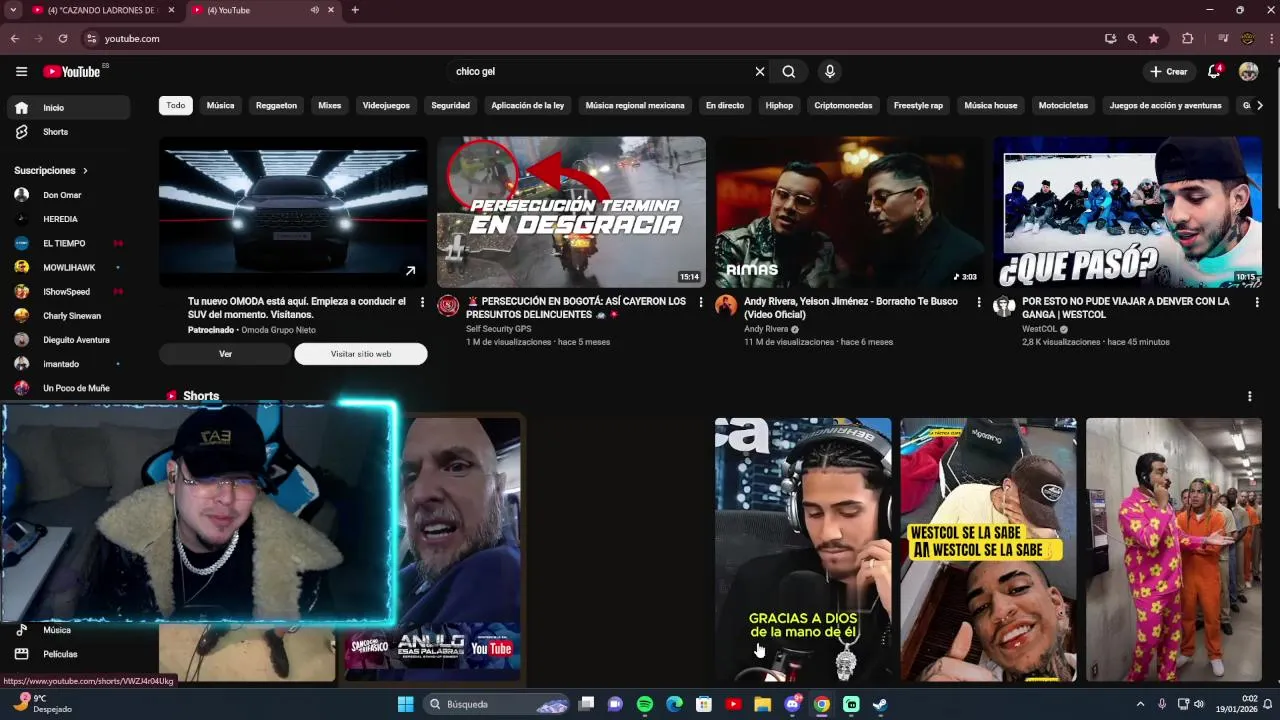1280x720 pixels.
Task: Open the Shorts section options menu
Action: [x=1249, y=396]
